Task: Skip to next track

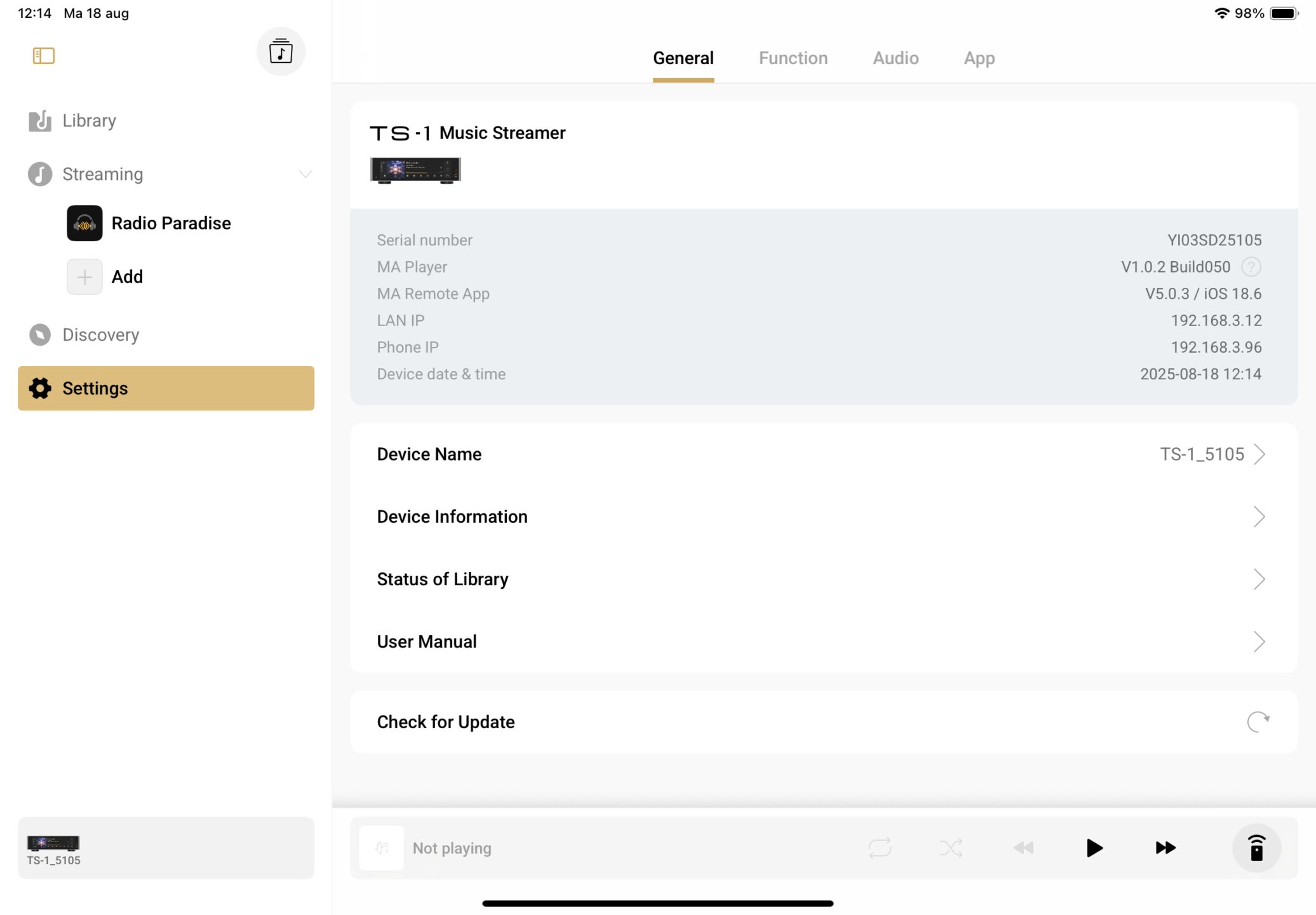Action: coord(1165,848)
